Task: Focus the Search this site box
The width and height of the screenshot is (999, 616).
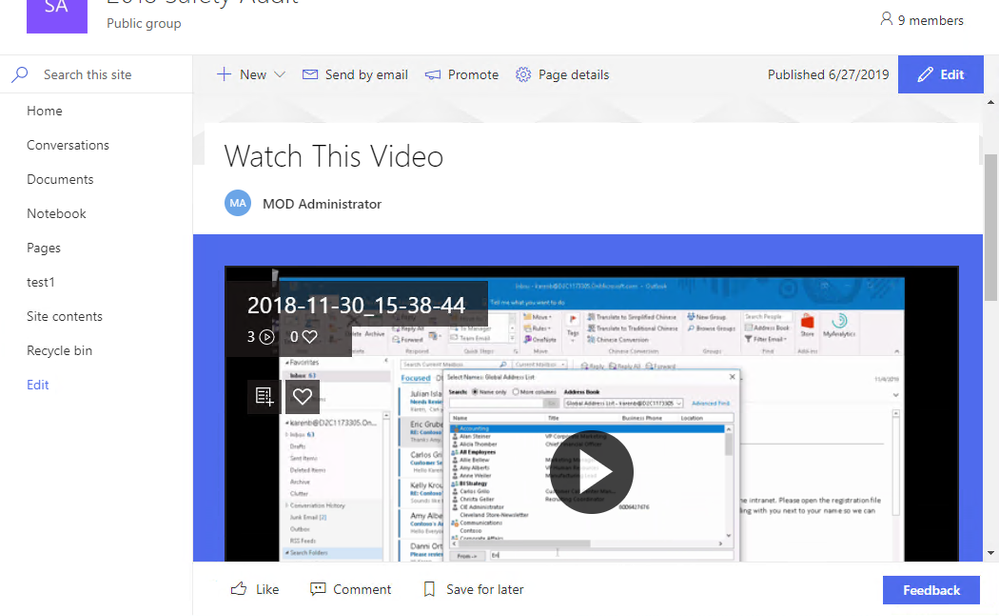Action: (96, 75)
